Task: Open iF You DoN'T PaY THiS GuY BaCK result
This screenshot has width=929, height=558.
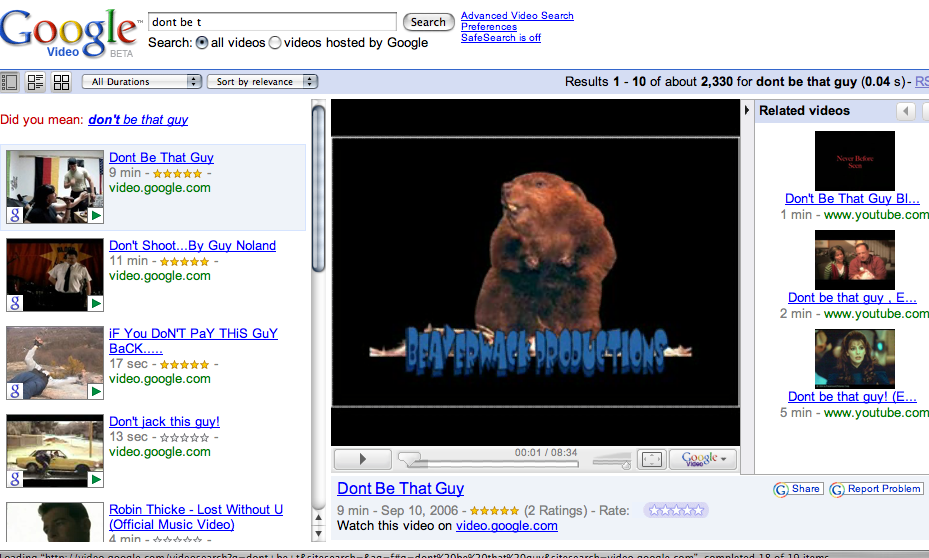Action: (193, 341)
